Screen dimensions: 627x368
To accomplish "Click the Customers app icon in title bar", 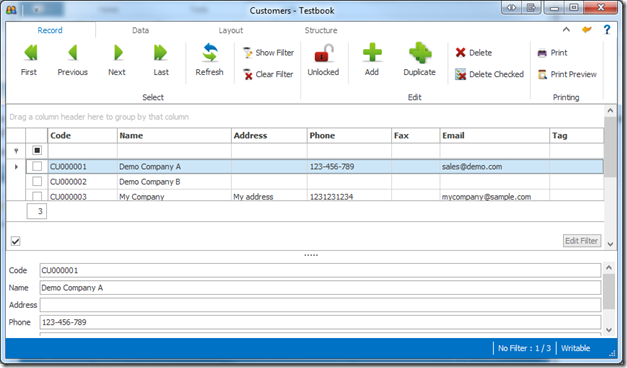I will (x=11, y=10).
